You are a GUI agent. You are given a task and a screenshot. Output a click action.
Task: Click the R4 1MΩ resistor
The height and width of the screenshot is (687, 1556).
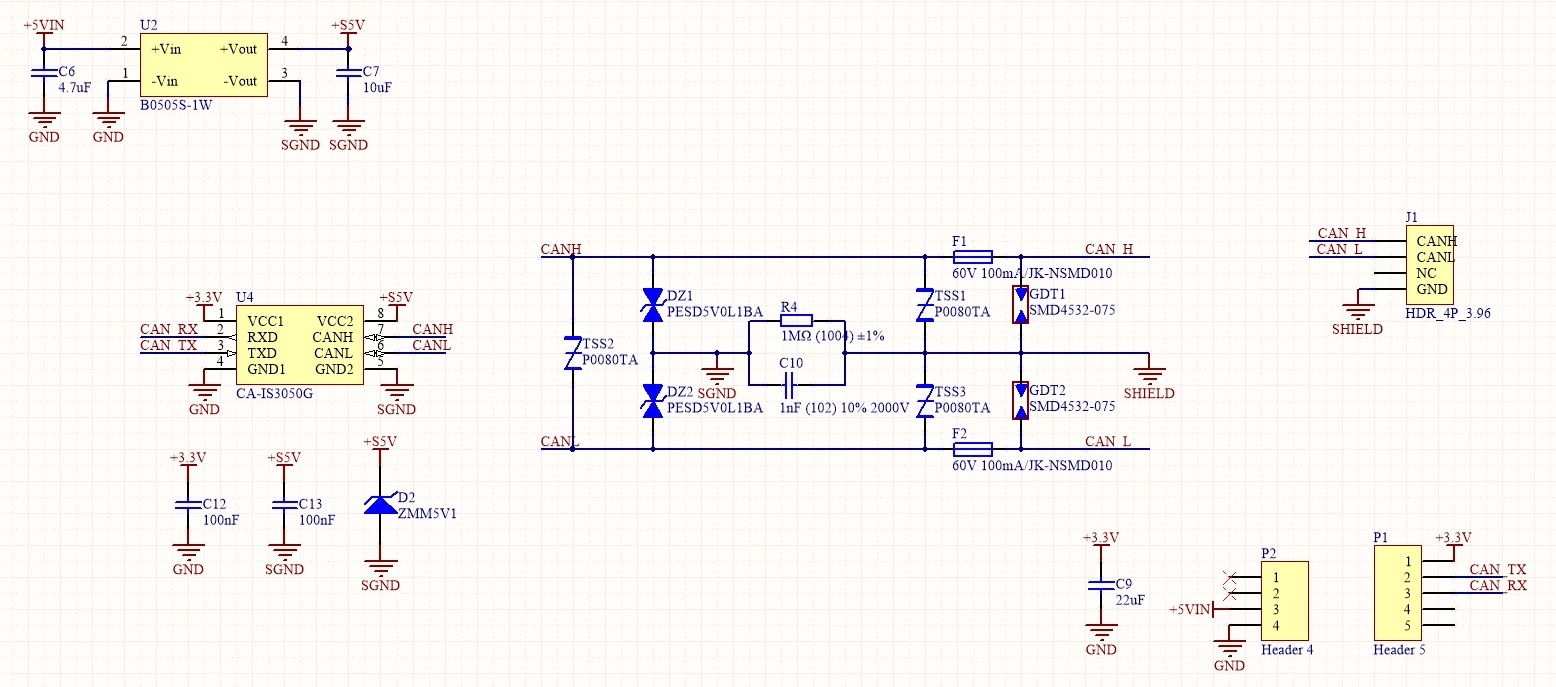pos(796,321)
